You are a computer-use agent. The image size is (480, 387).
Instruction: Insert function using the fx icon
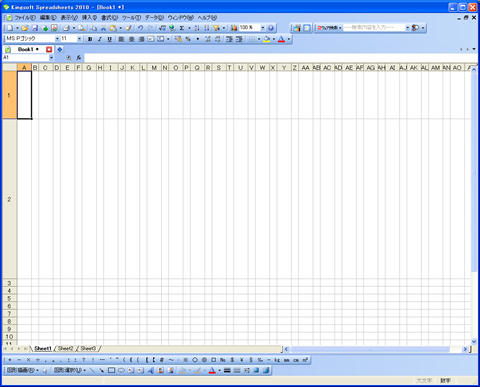point(79,58)
